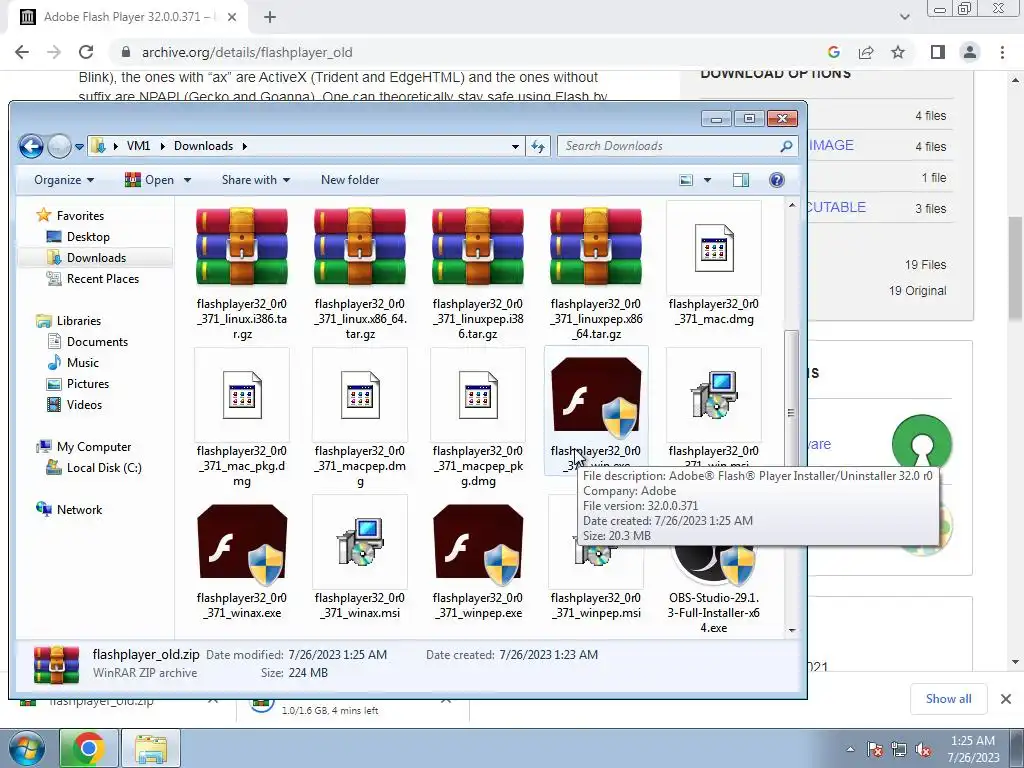Close the Adobe Flash Player tab
The width and height of the screenshot is (1024, 768).
tap(232, 17)
